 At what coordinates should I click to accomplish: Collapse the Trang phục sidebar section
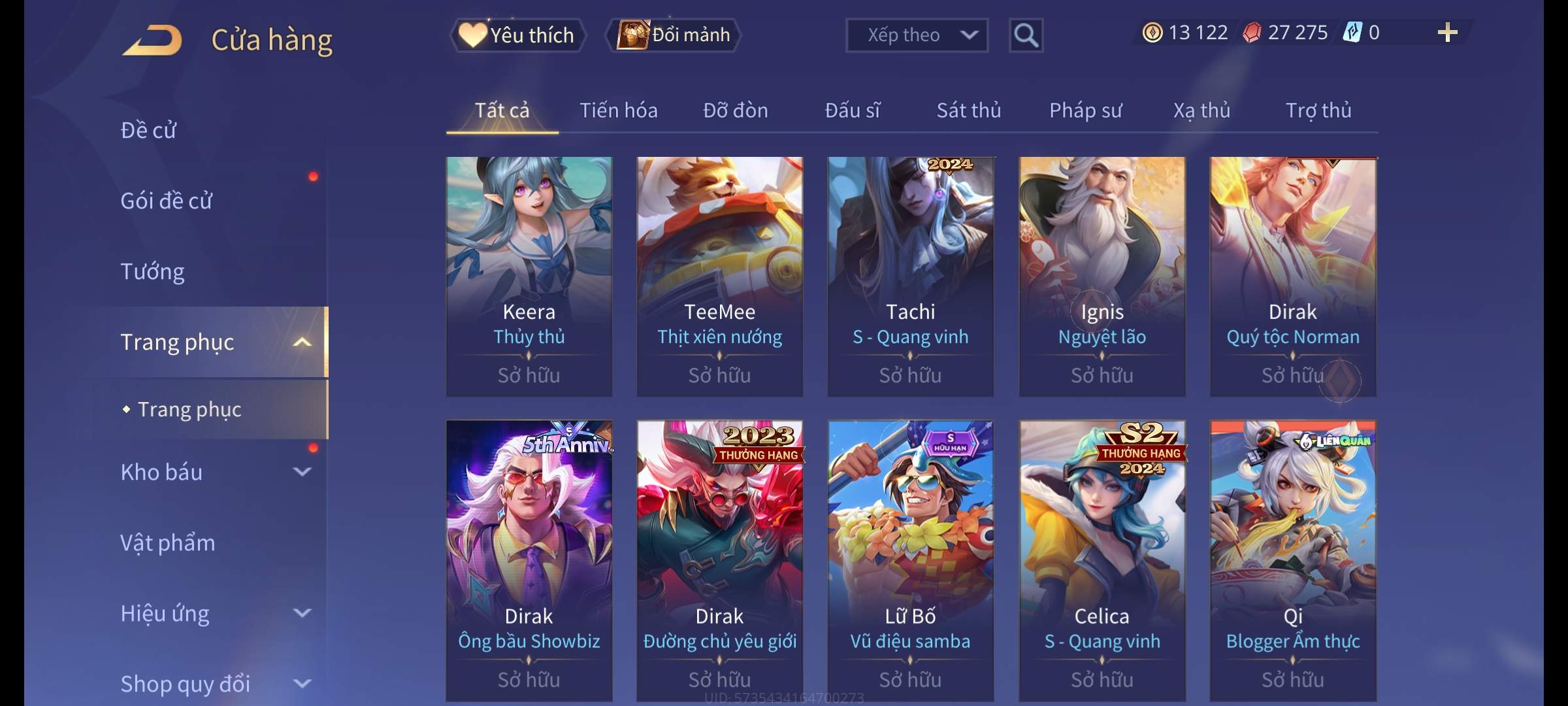(302, 342)
